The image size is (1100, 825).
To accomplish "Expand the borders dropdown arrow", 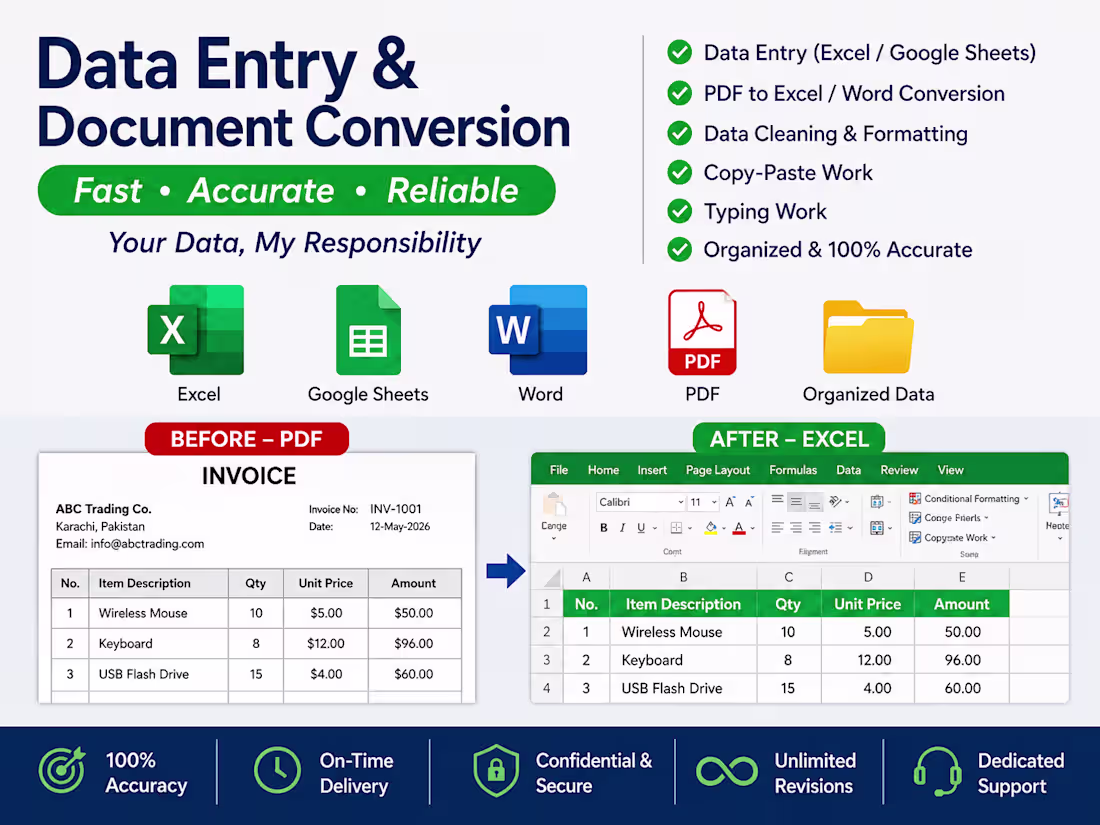I will 690,528.
